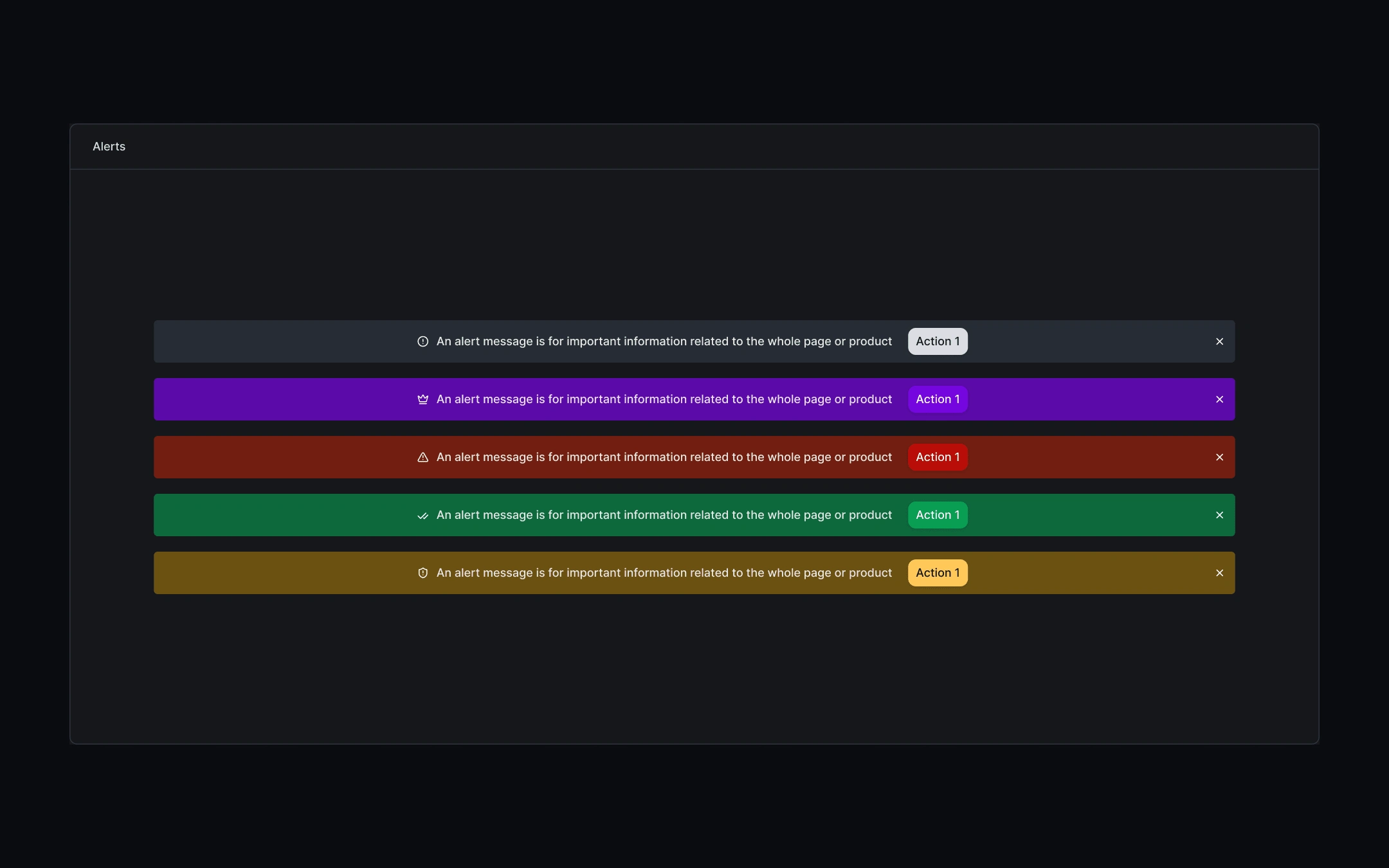This screenshot has width=1389, height=868.
Task: Click the shield icon in yellow alert
Action: point(422,573)
